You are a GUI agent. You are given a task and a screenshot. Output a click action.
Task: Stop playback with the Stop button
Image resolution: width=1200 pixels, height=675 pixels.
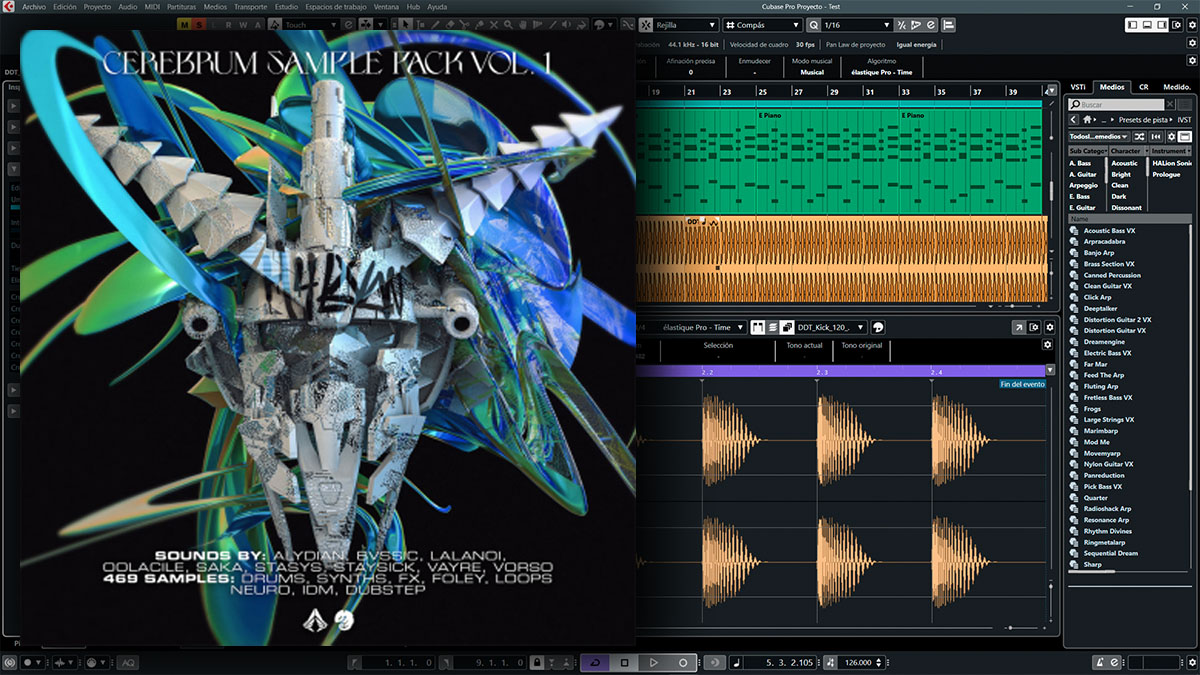click(625, 662)
